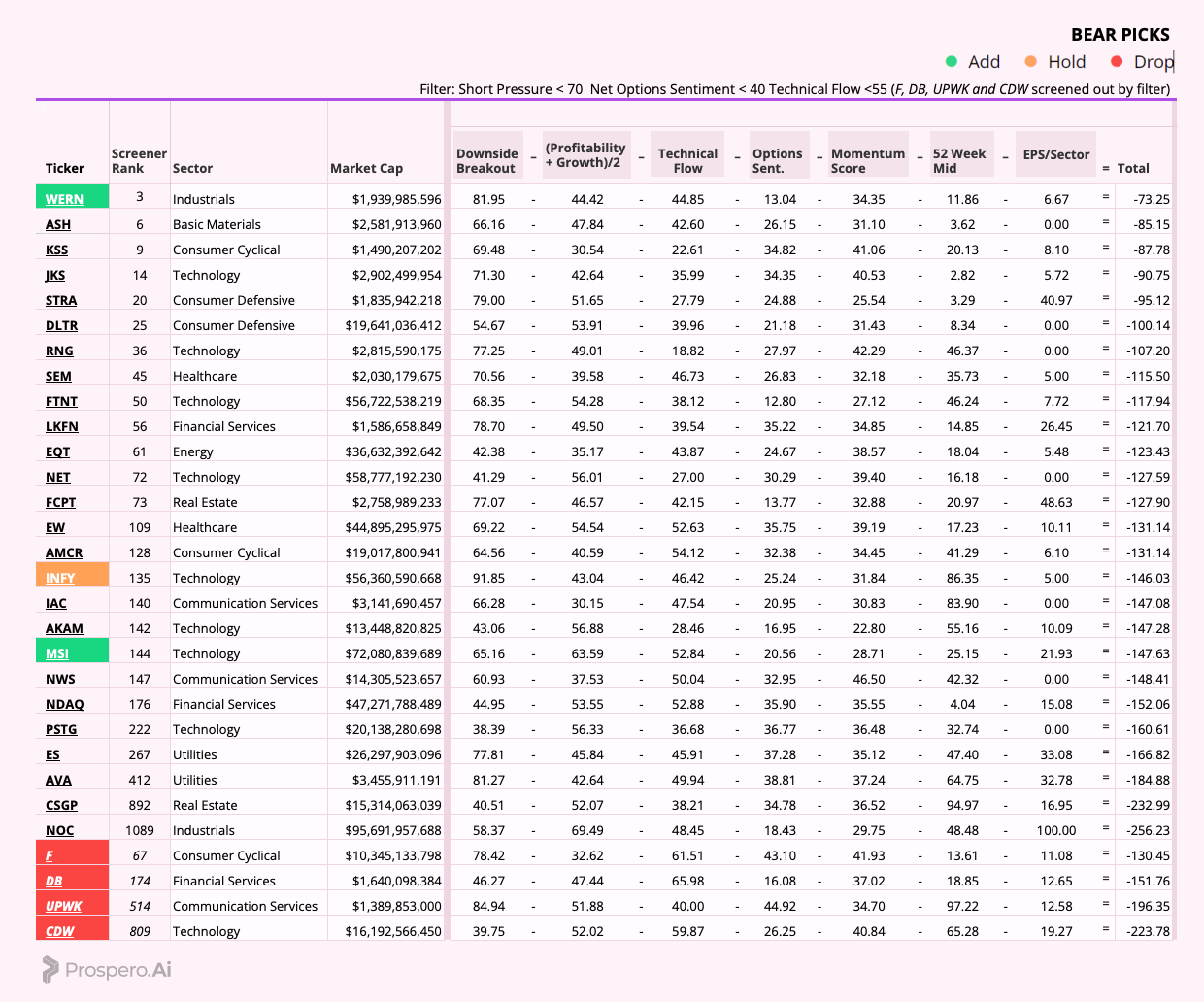Open the red F ticker link
Image resolution: width=1204 pixels, height=1002 pixels.
(50, 855)
